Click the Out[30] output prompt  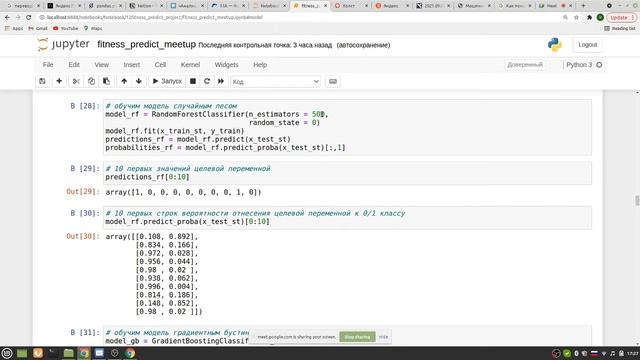(83, 236)
